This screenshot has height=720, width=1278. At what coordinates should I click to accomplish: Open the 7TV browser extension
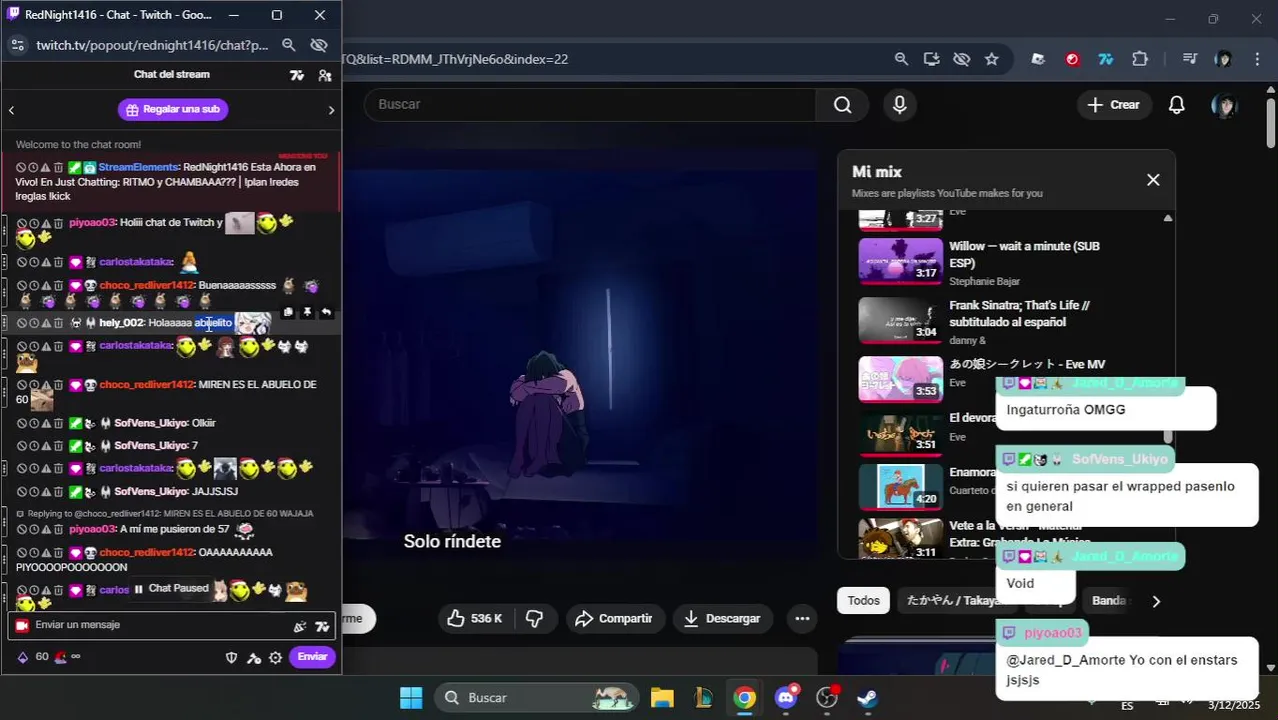1105,59
